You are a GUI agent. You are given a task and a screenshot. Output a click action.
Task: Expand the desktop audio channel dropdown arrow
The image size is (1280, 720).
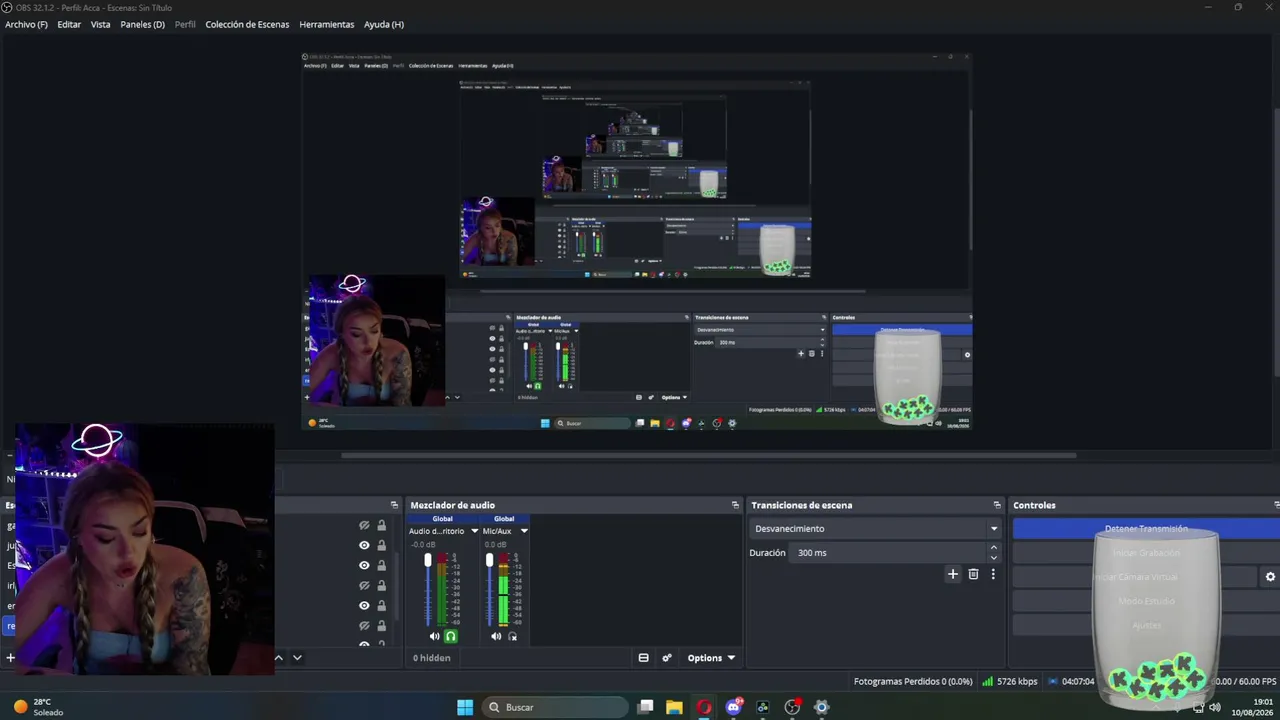point(474,531)
